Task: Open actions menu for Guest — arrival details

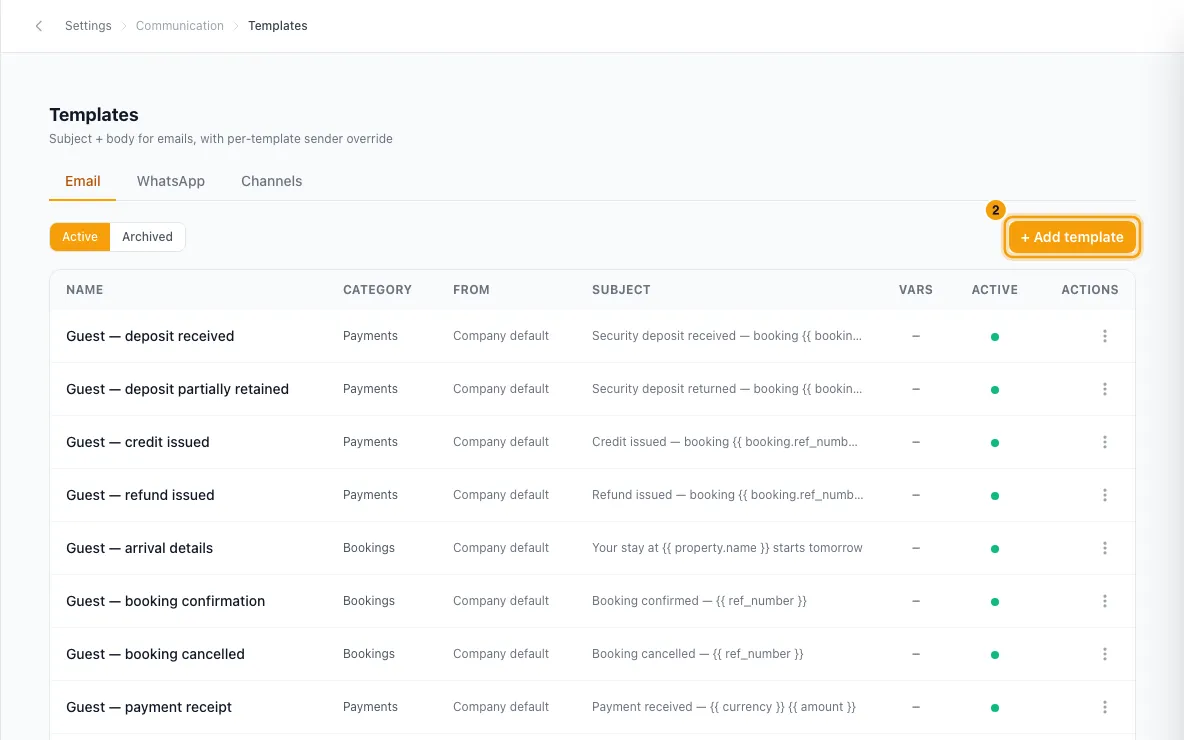Action: click(1104, 548)
